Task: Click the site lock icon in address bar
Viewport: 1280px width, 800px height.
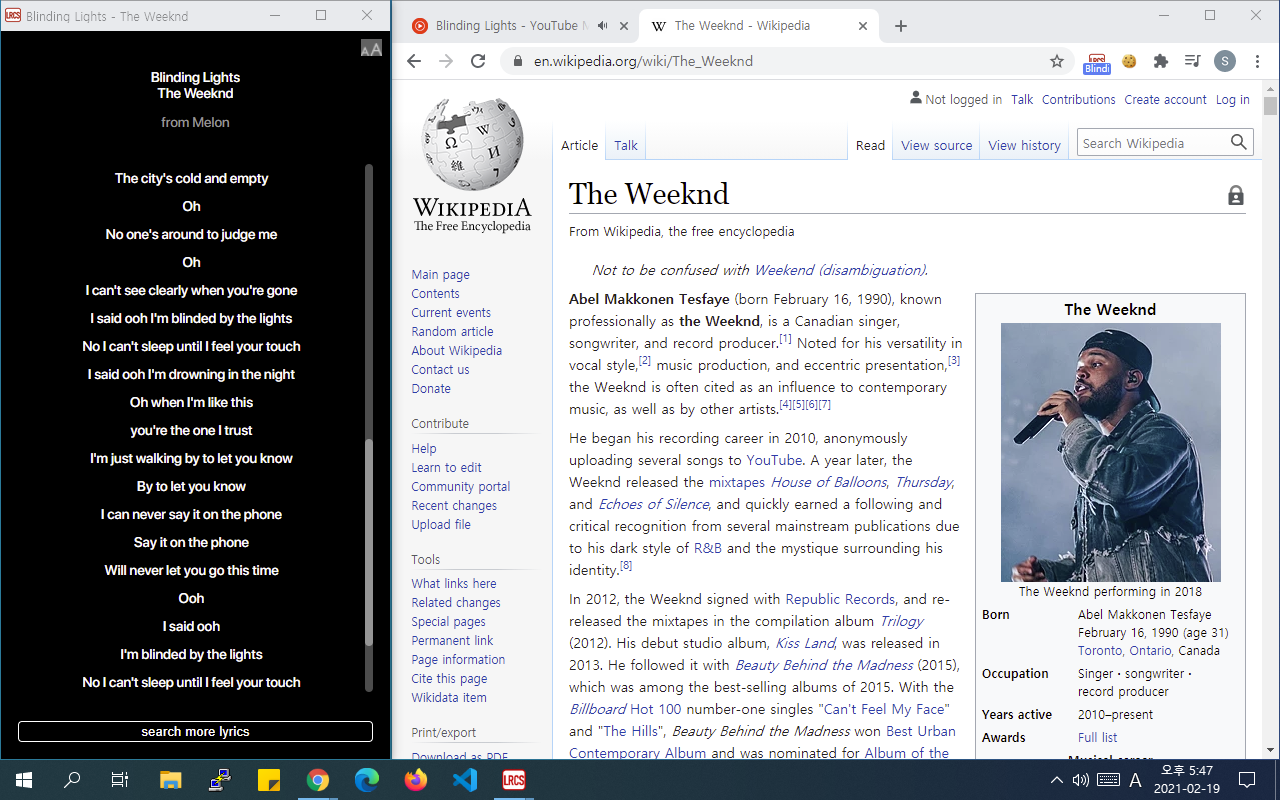Action: click(517, 61)
